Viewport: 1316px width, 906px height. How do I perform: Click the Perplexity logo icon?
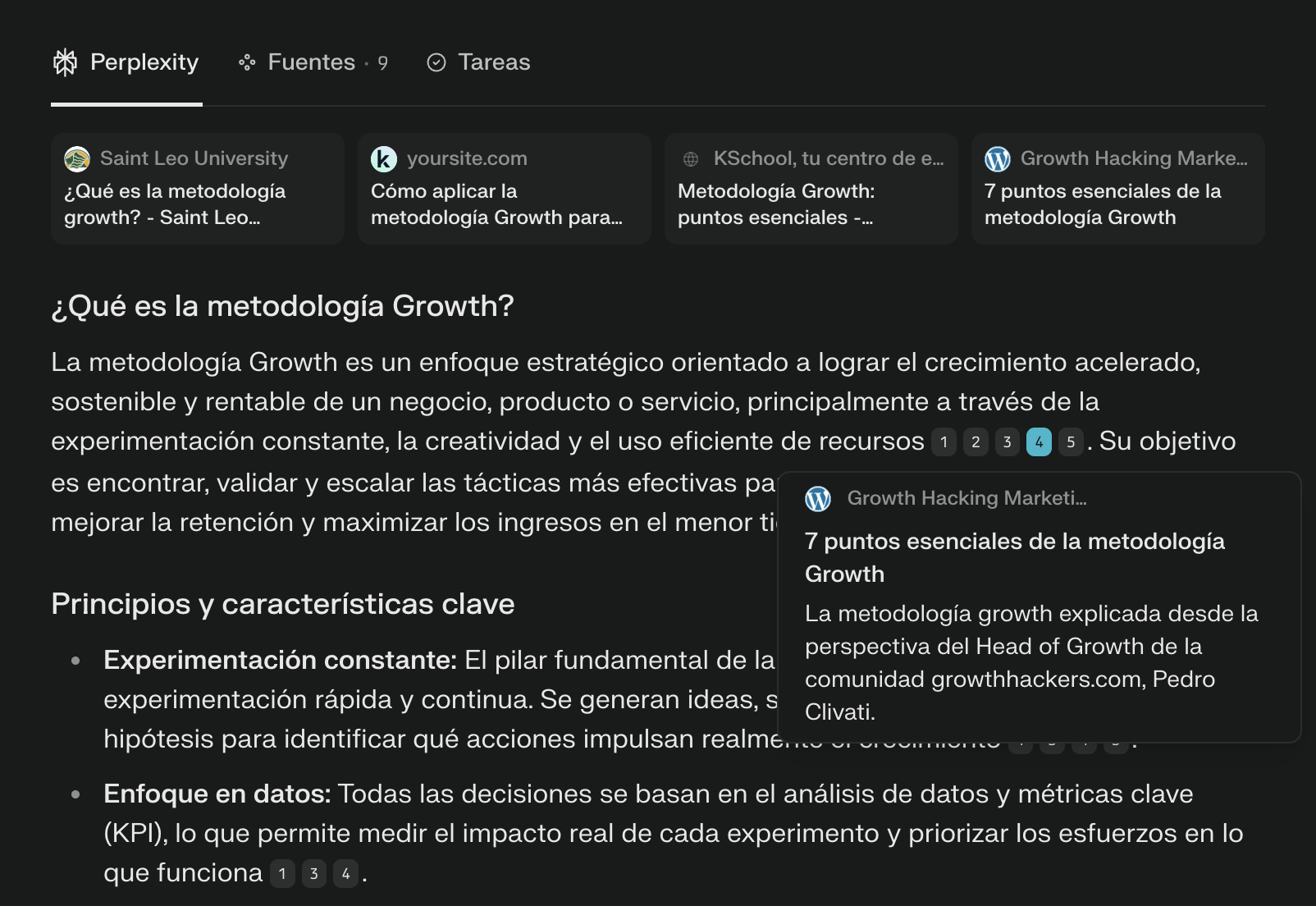65,62
